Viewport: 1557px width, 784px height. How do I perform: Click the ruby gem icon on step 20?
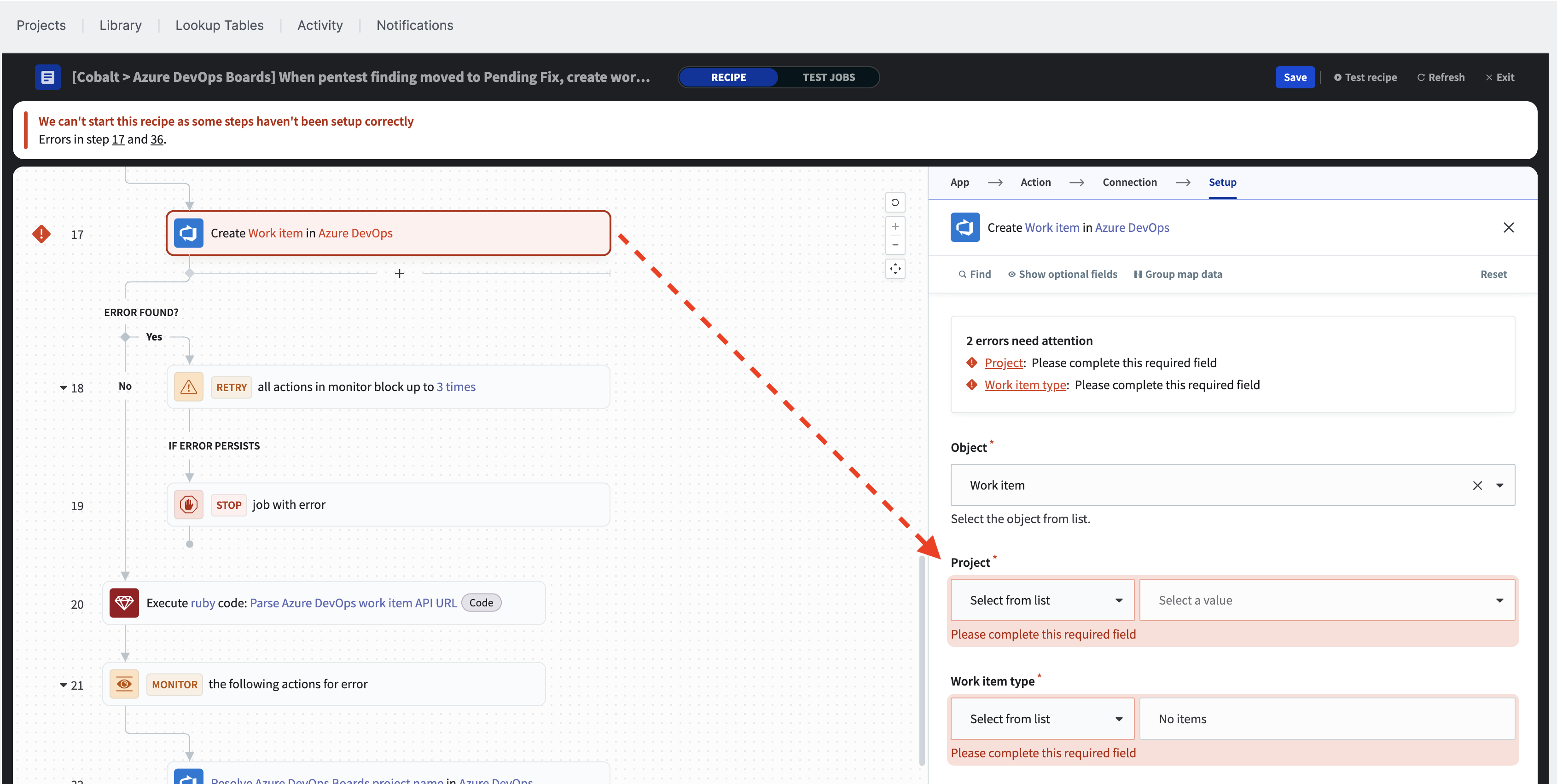[x=124, y=603]
